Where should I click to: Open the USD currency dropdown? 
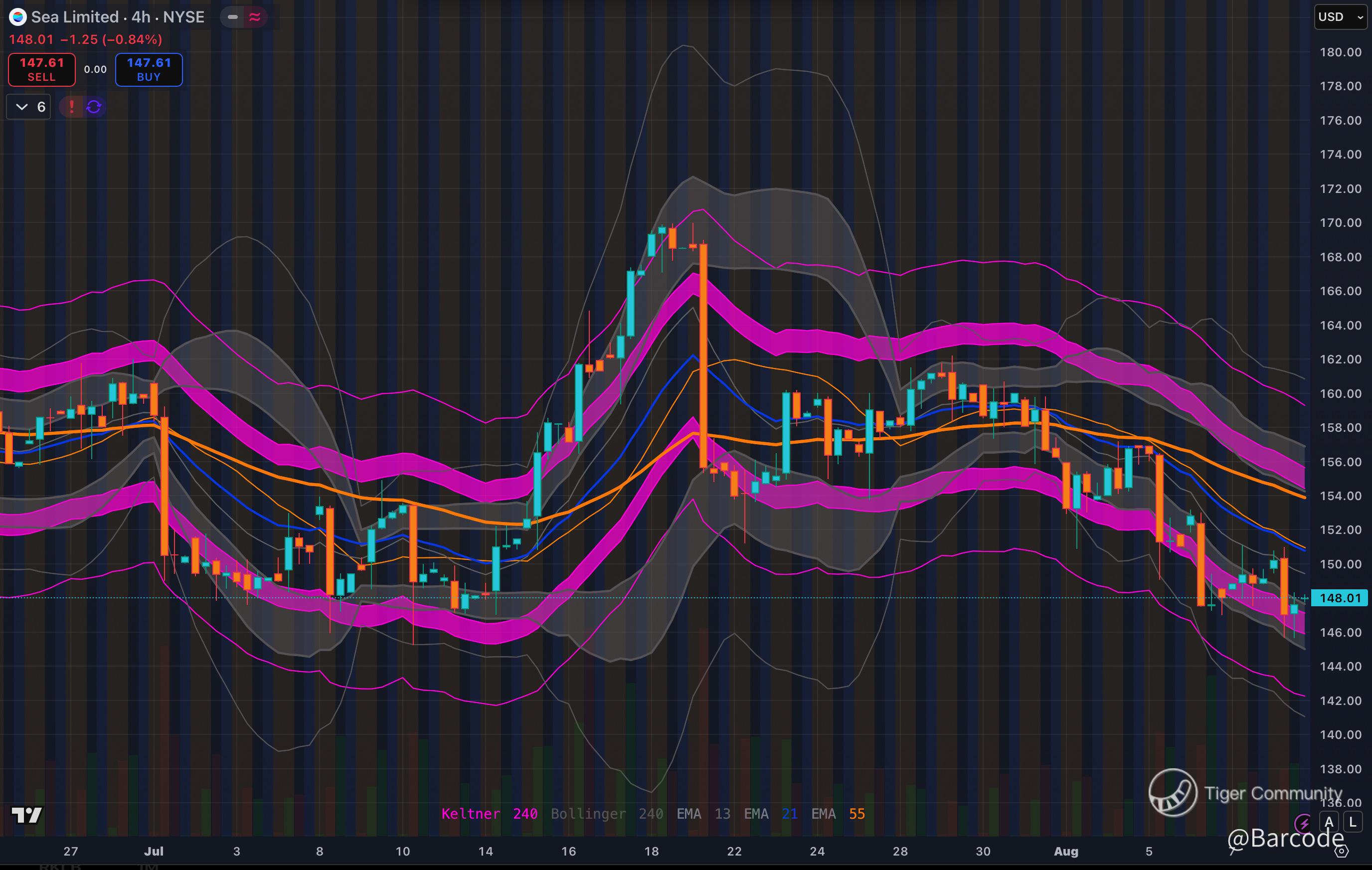click(x=1340, y=17)
